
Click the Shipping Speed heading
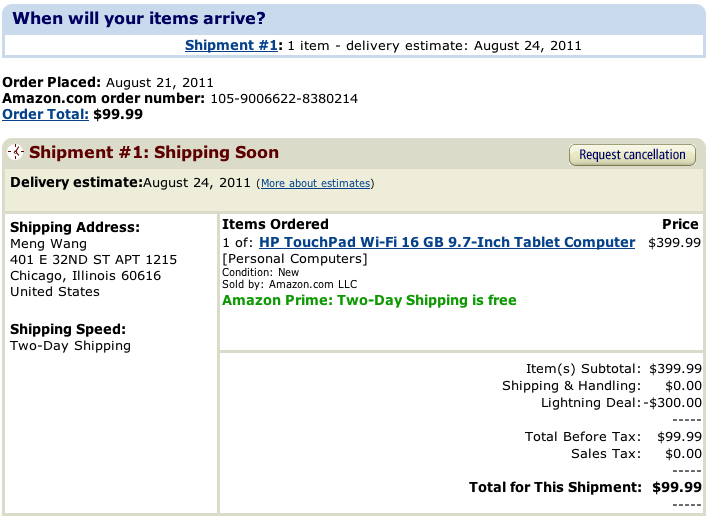(68, 329)
